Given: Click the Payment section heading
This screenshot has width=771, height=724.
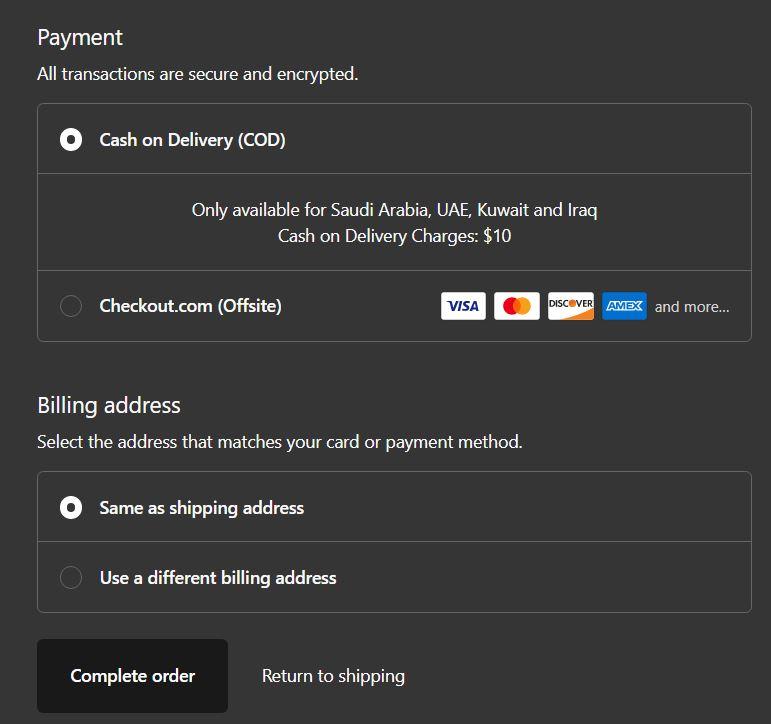Looking at the screenshot, I should [x=80, y=38].
